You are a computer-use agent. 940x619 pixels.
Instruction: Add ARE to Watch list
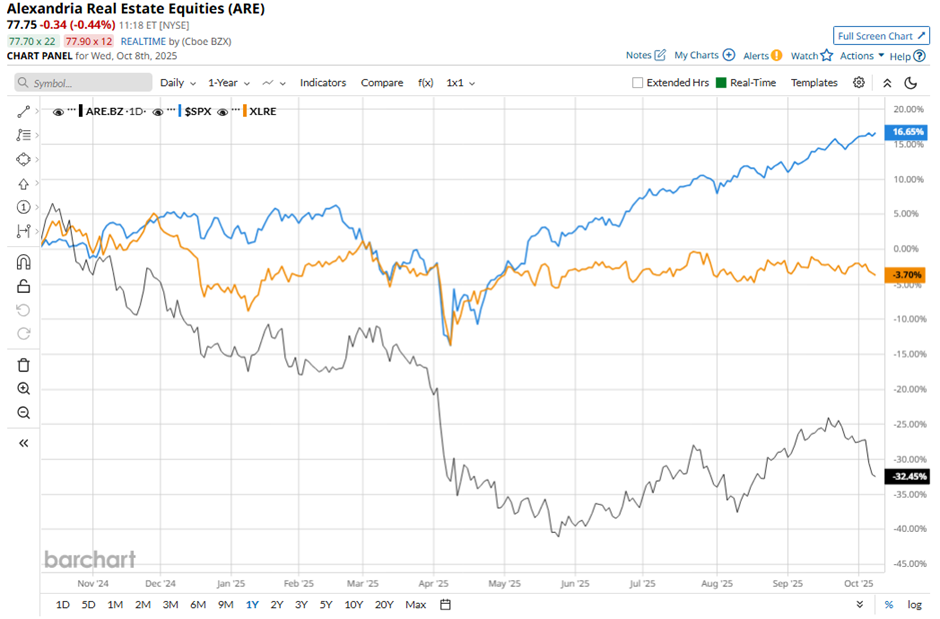[x=812, y=55]
